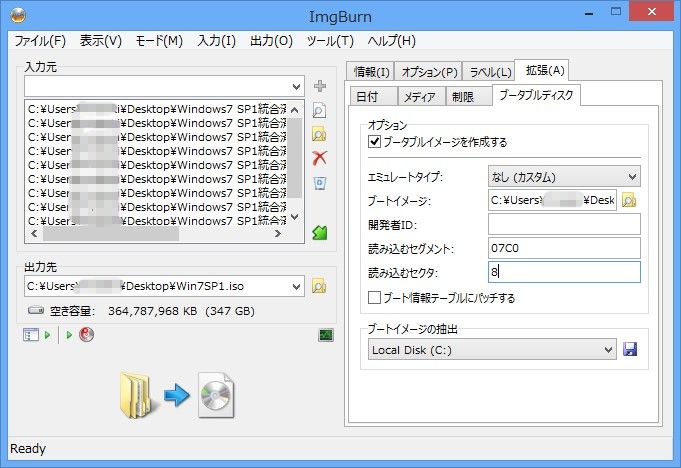Click the scroll up arrow in source list
The width and height of the screenshot is (681, 468).
(x=294, y=110)
